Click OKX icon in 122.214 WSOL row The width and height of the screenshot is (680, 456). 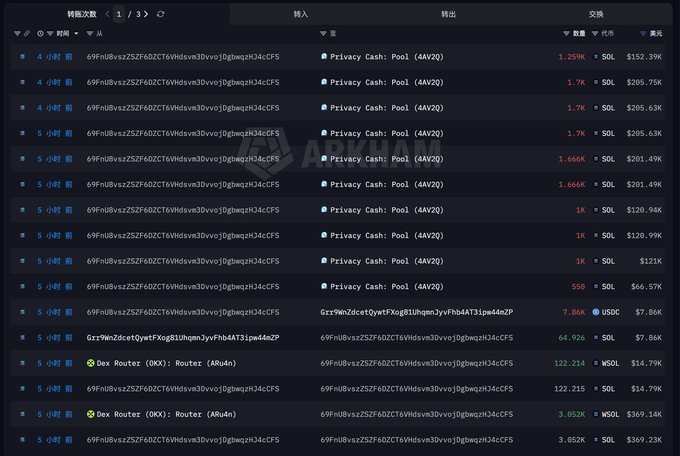click(91, 363)
